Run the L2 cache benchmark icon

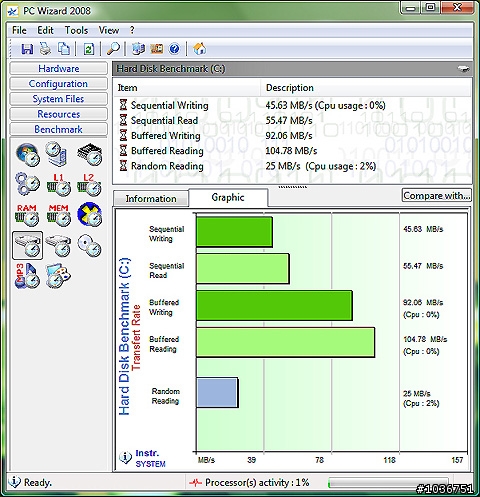point(89,185)
